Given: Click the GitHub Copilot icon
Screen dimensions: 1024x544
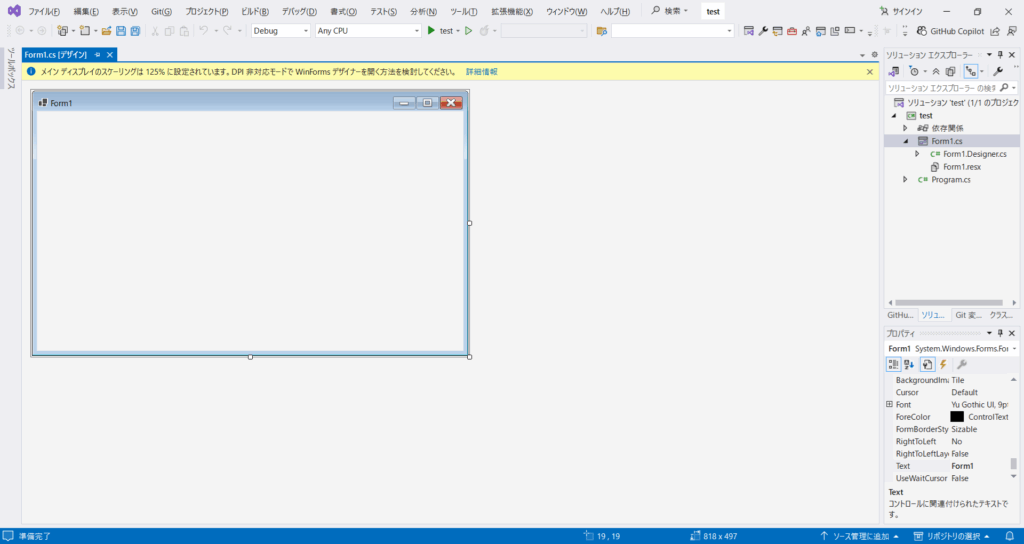Looking at the screenshot, I should (x=921, y=31).
